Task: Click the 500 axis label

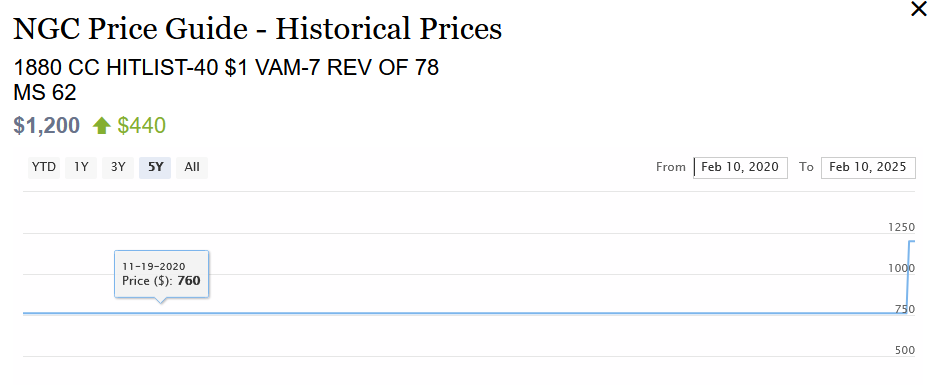Action: pyautogui.click(x=905, y=350)
